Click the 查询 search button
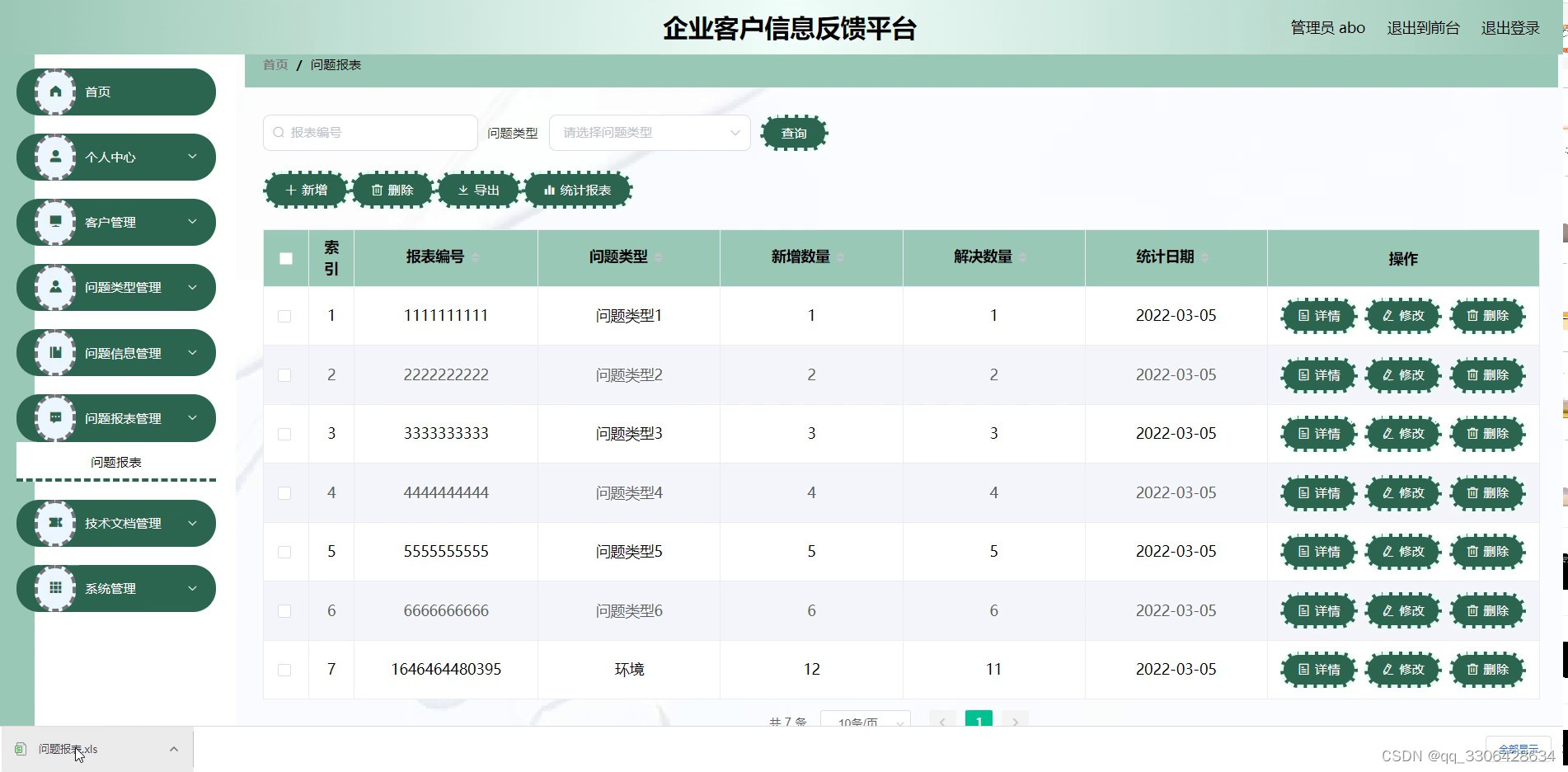The height and width of the screenshot is (772, 1568). (794, 133)
